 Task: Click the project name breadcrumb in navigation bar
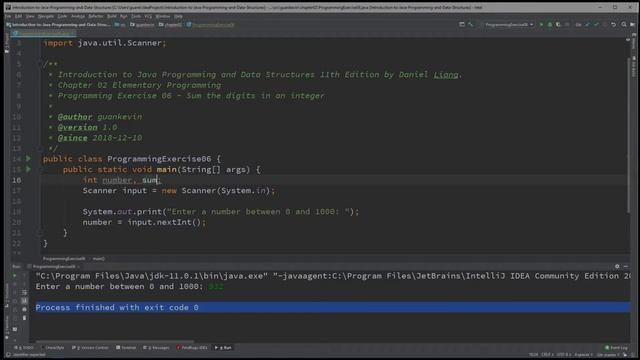pos(58,24)
